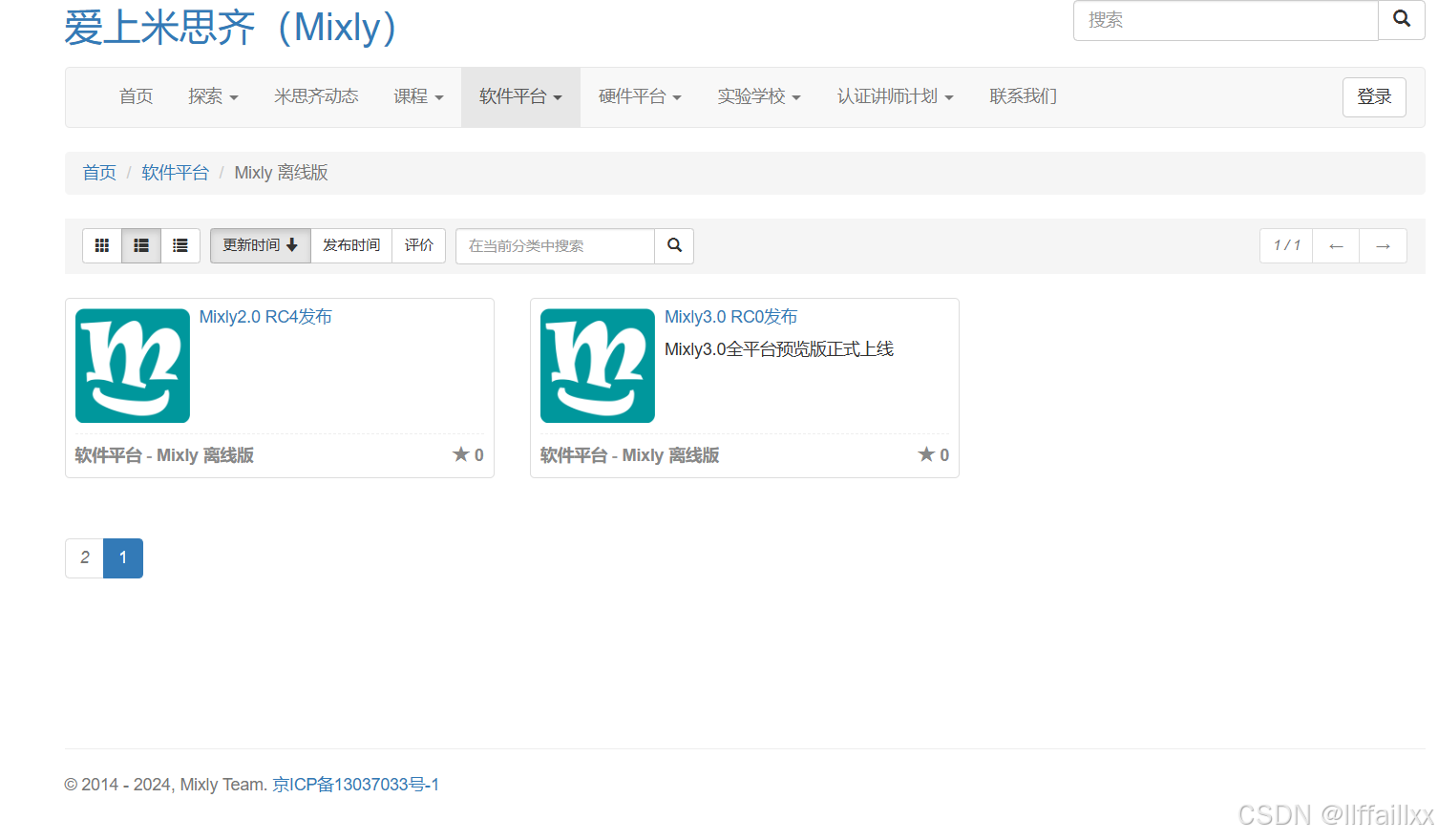Open the 京ICP备13037033号-1 link
Viewport: 1438px width, 840px height.
coord(356,784)
